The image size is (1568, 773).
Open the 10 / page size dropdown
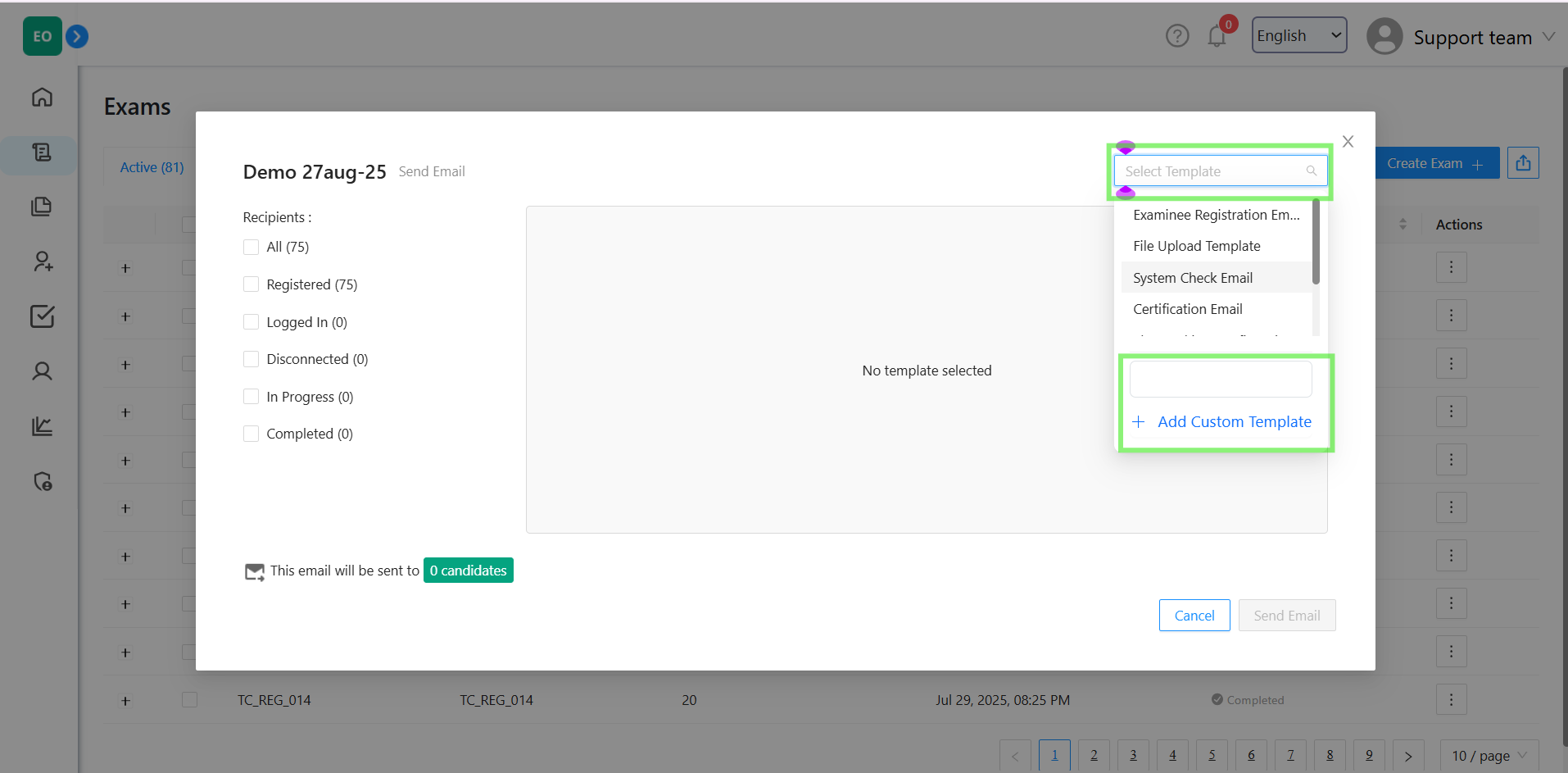(x=1489, y=755)
